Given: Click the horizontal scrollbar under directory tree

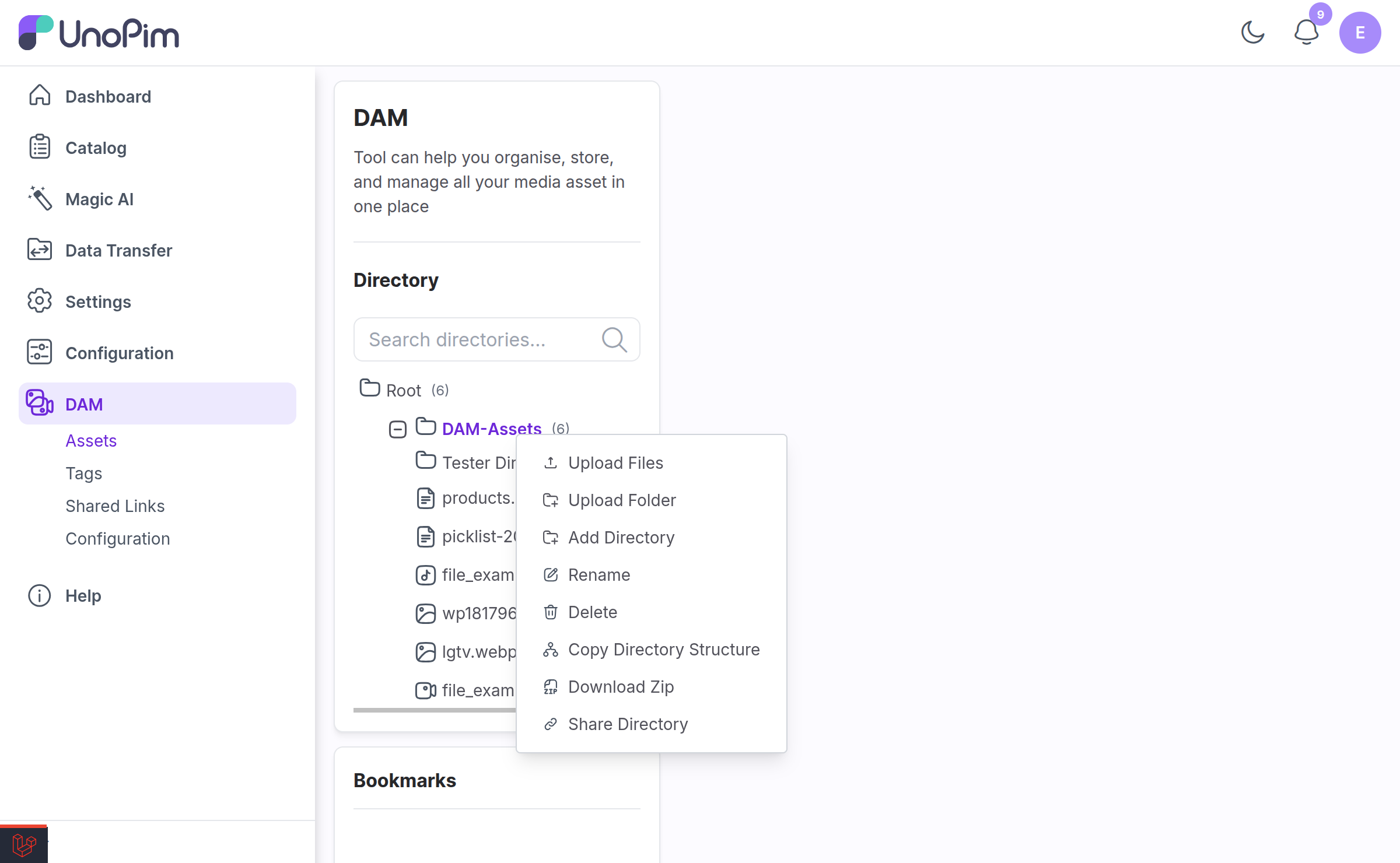Looking at the screenshot, I should tap(435, 710).
